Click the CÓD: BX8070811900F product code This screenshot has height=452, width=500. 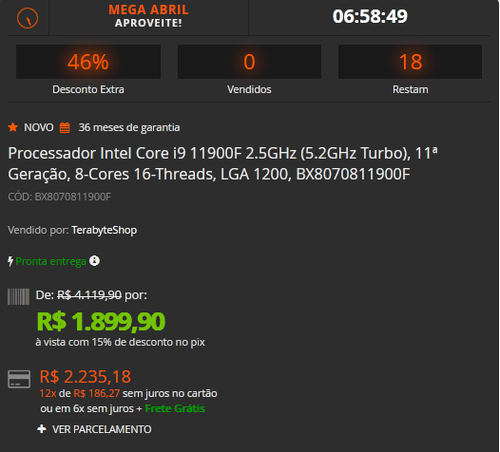click(x=59, y=197)
